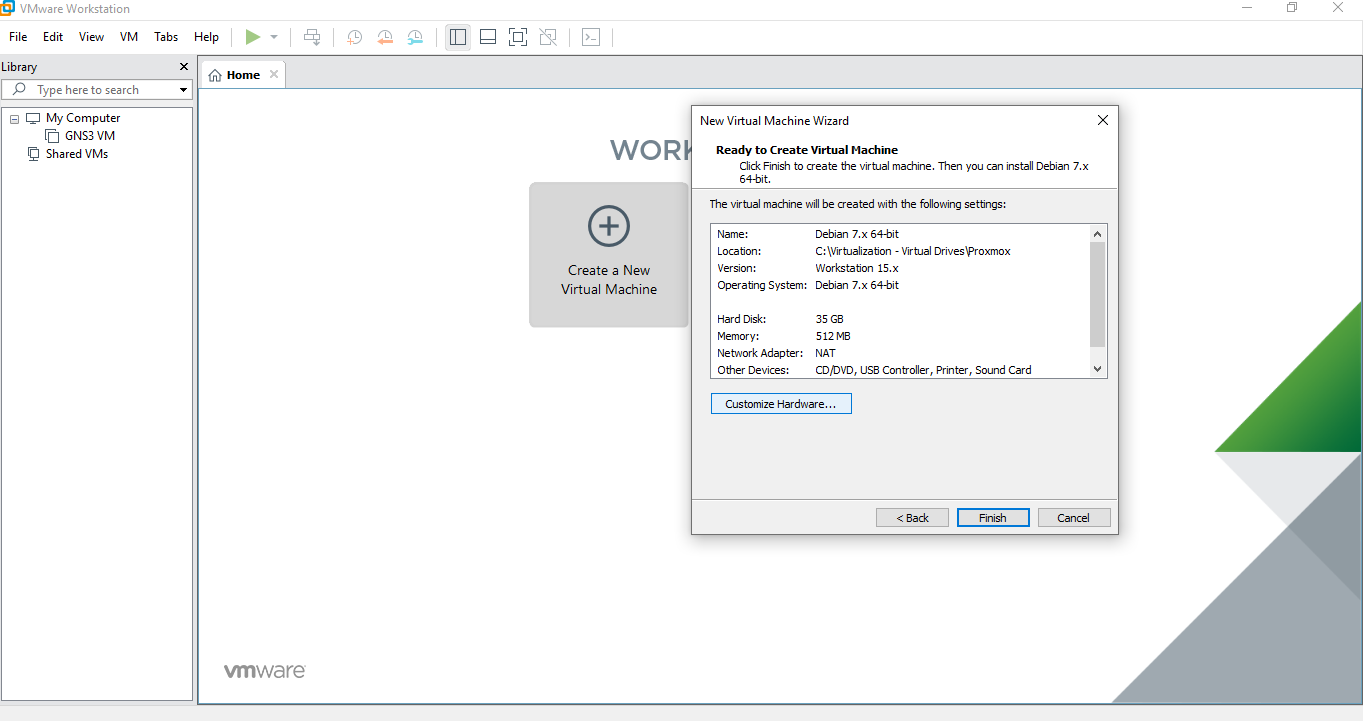
Task: Click the Customize Hardware button
Action: pos(781,403)
